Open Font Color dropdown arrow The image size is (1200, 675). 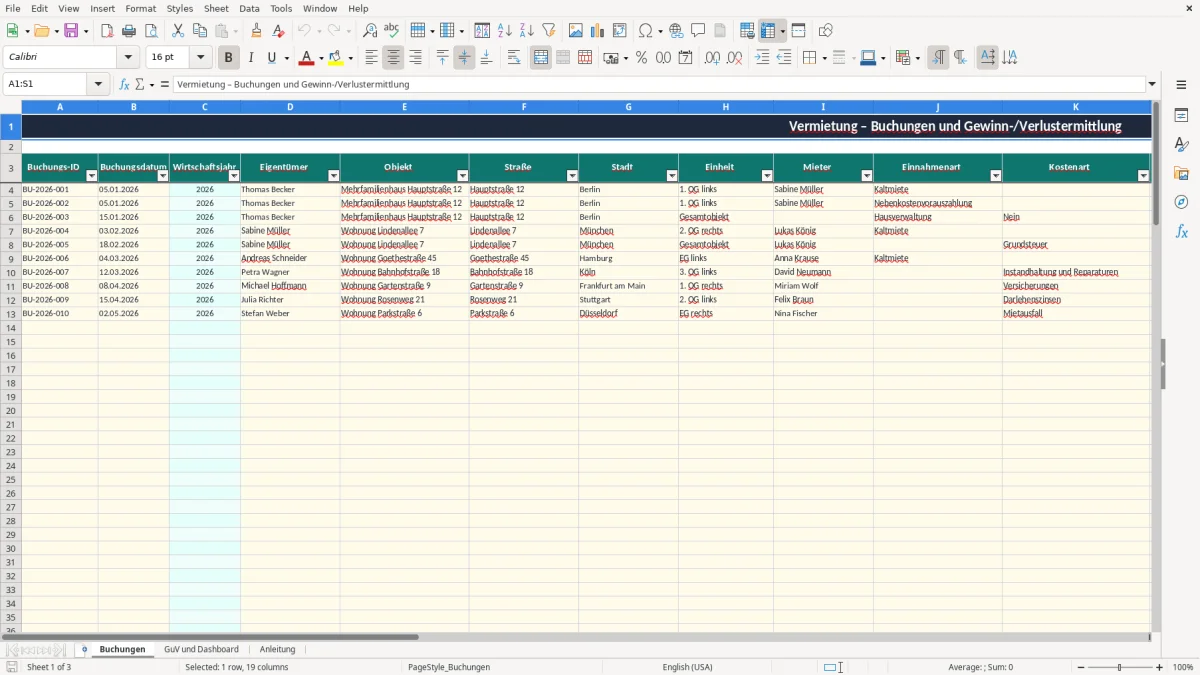coord(321,58)
